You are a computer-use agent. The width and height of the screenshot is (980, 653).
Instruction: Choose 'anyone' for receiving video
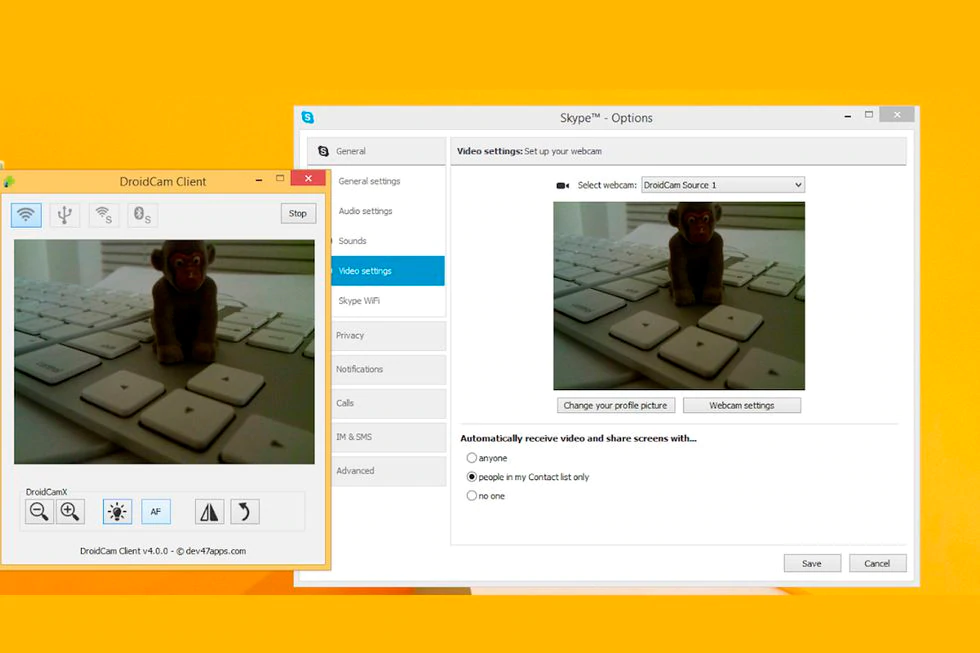[472, 458]
